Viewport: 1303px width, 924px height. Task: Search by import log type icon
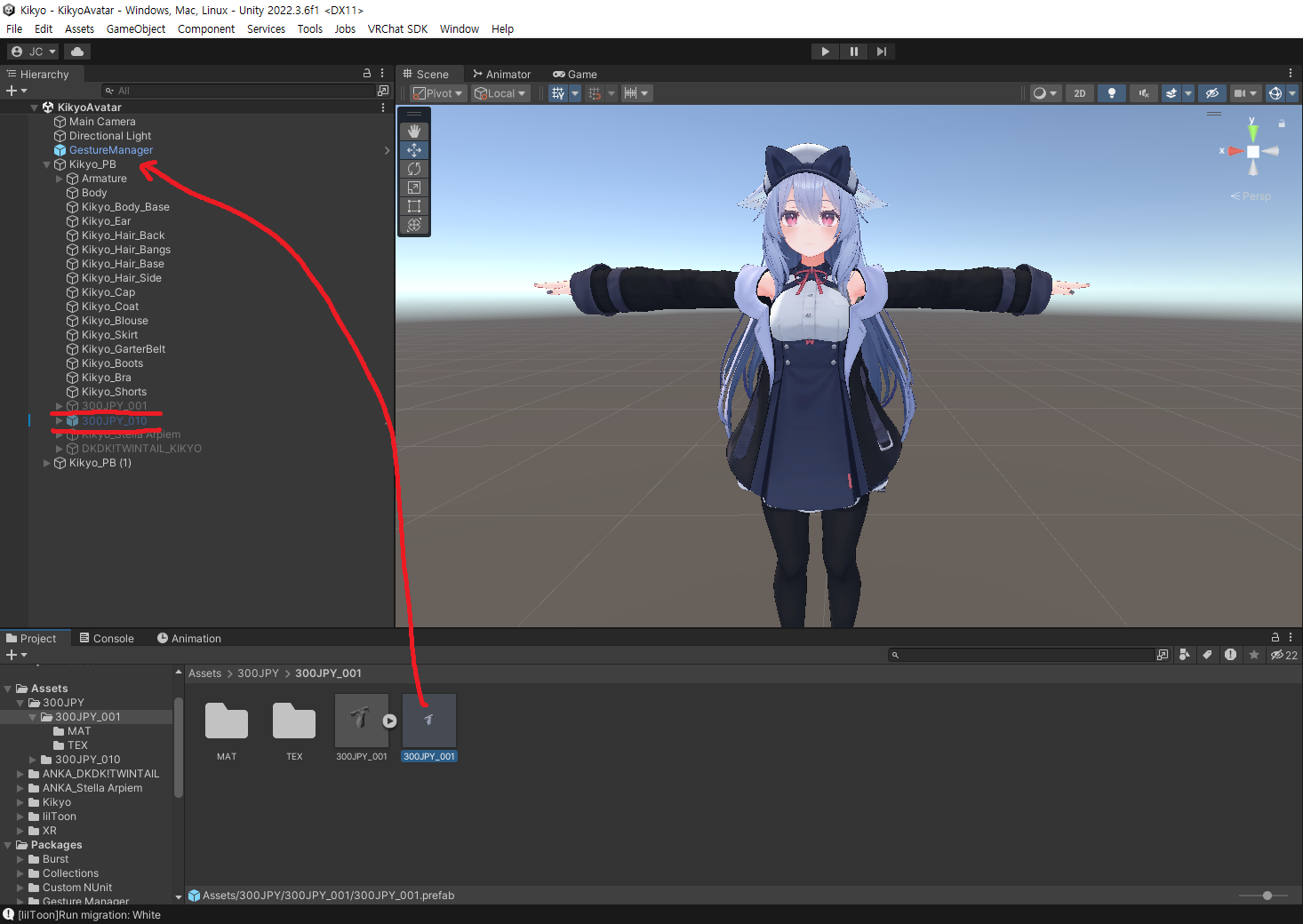(1230, 655)
